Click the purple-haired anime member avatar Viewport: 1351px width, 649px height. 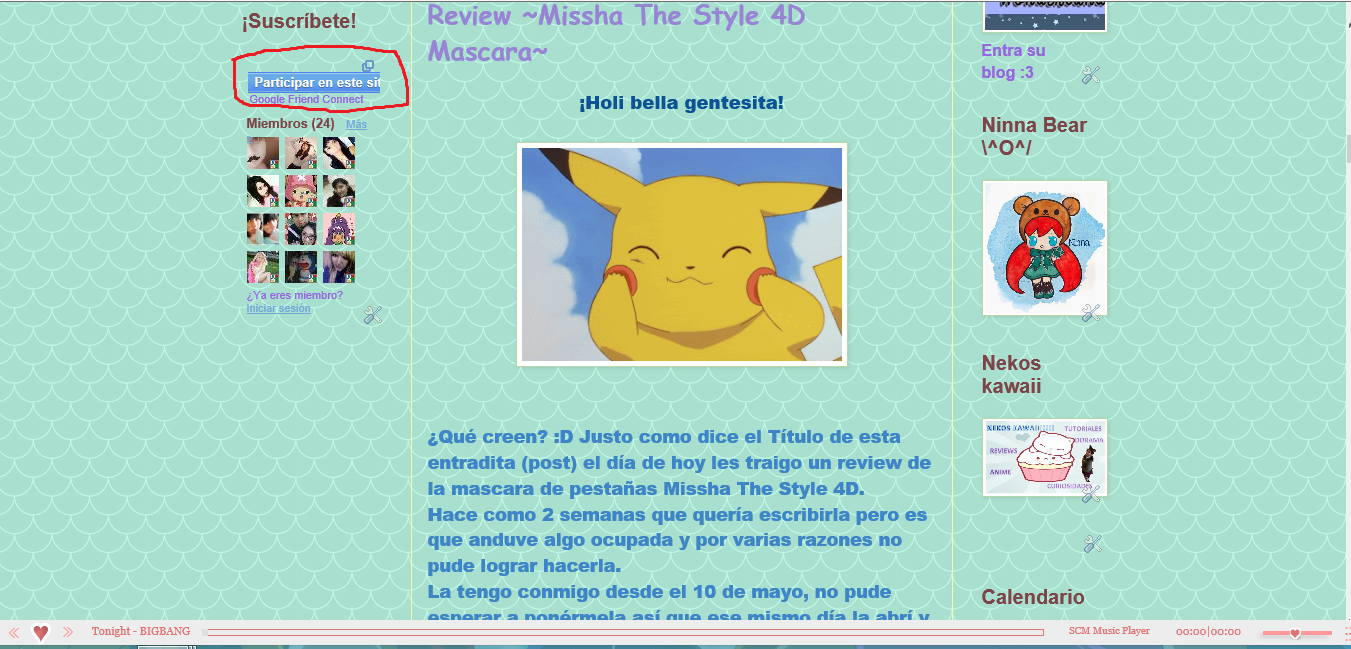(339, 229)
